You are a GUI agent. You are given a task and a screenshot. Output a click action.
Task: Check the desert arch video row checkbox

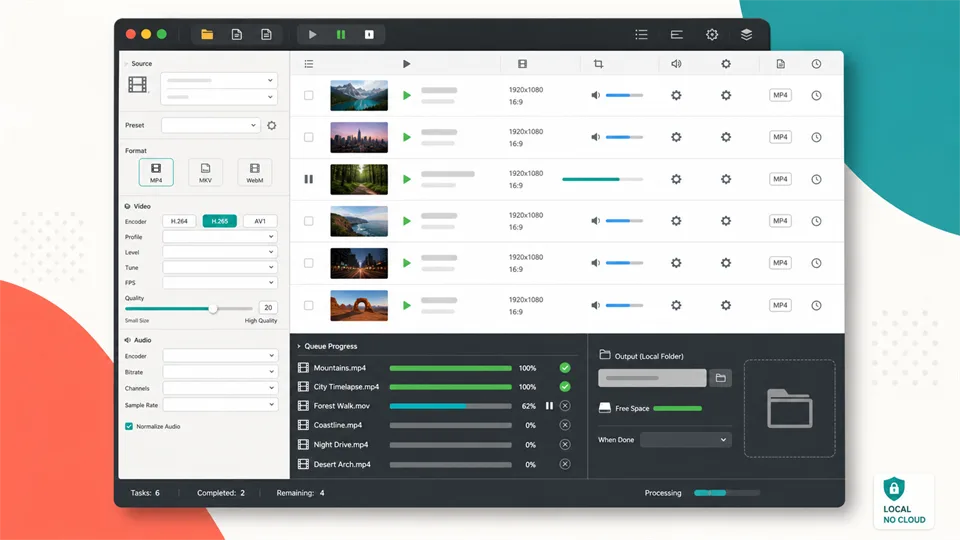pos(309,305)
